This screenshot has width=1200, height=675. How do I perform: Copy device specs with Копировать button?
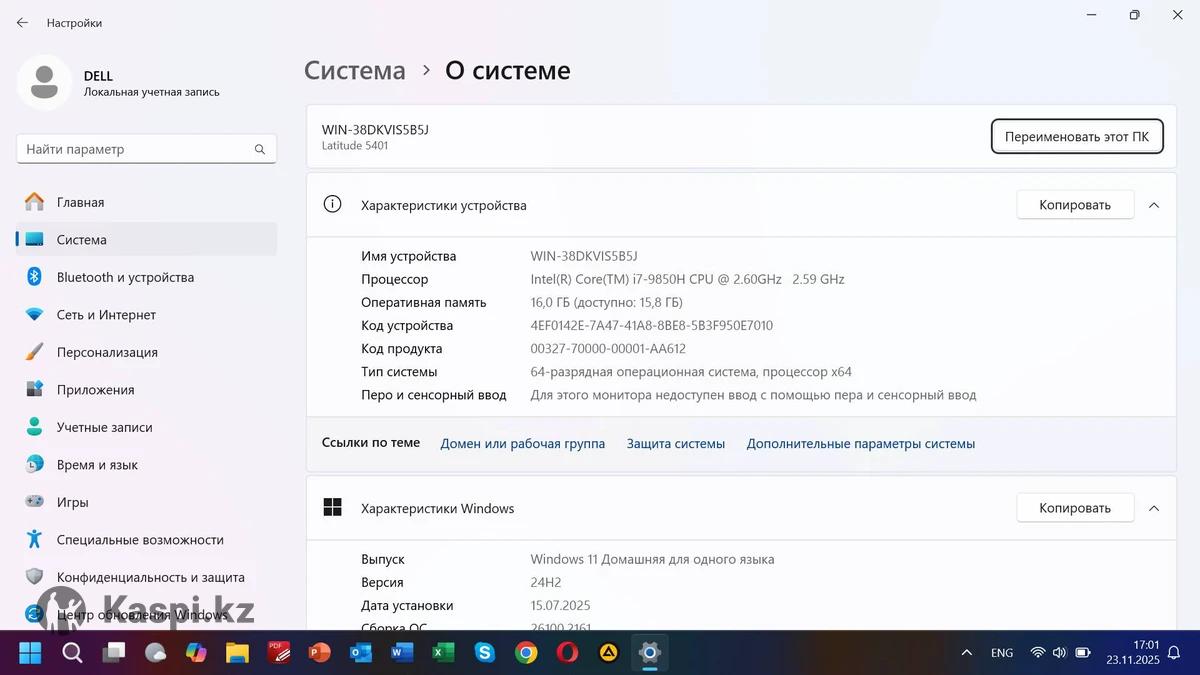(1074, 205)
